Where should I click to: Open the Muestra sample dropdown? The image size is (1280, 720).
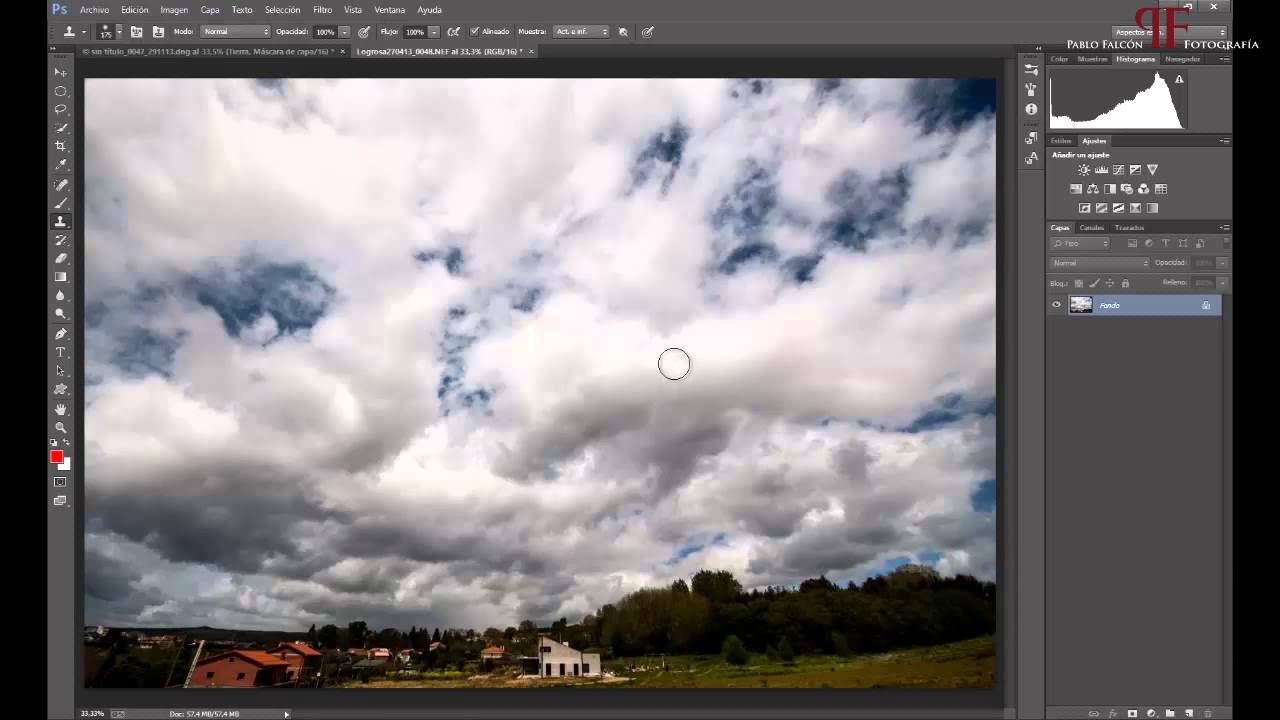(581, 32)
